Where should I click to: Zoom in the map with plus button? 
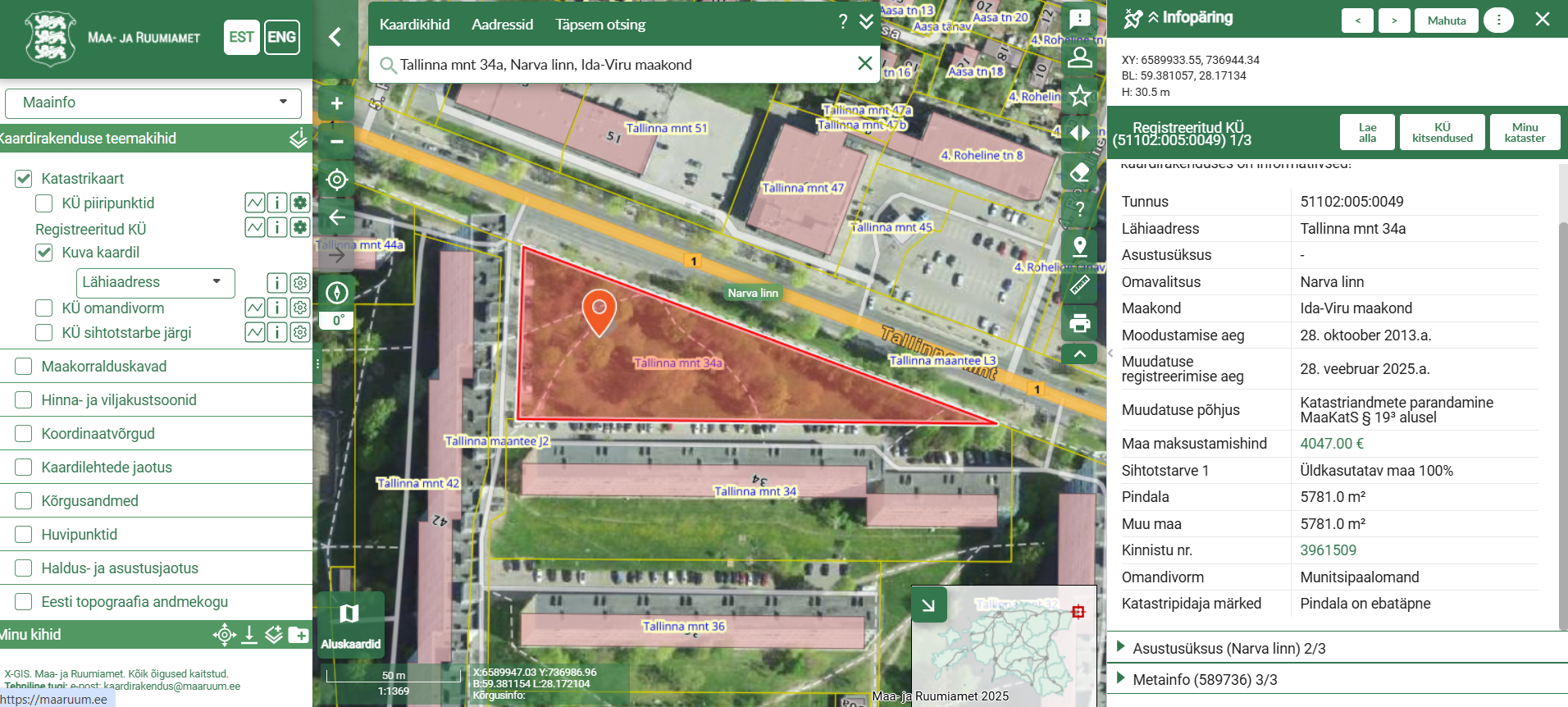(336, 103)
